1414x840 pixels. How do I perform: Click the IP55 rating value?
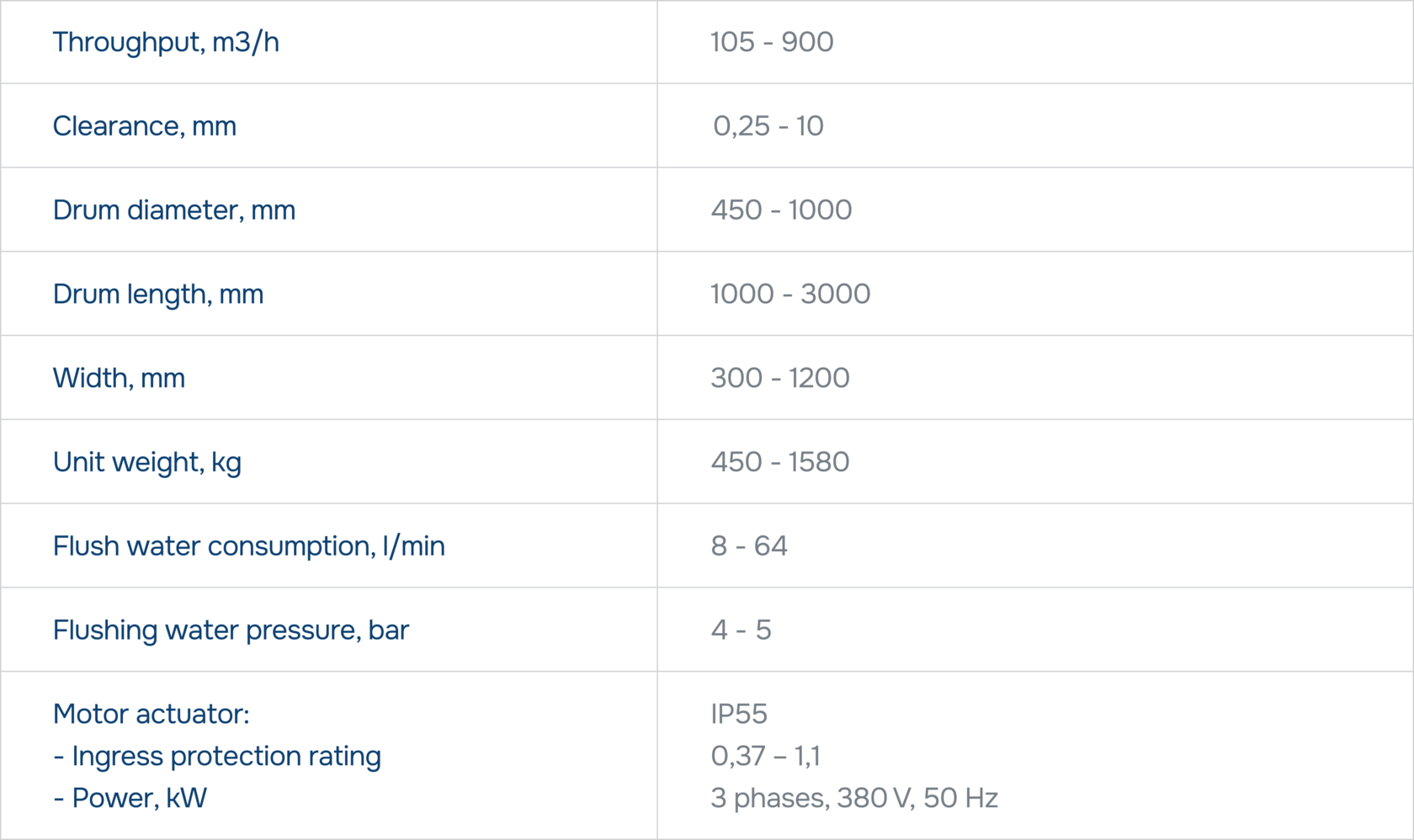(x=739, y=715)
